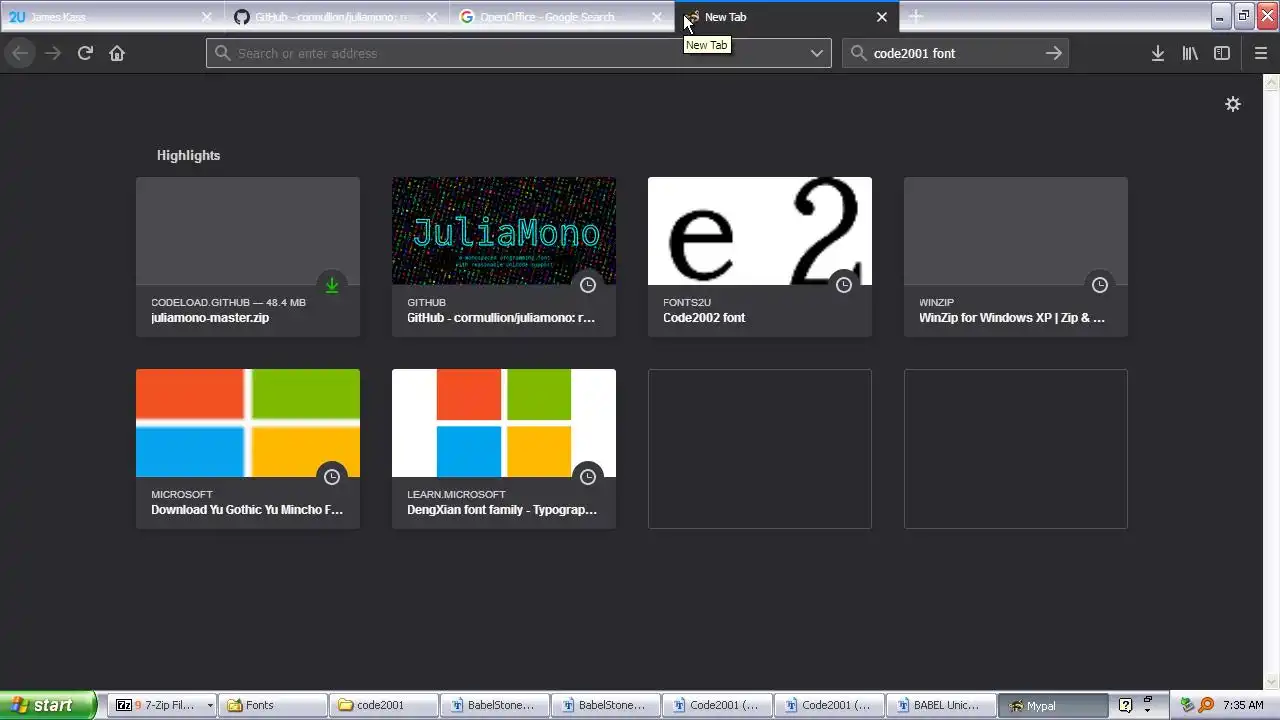Click the clock icon on Yu Gothic card
The width and height of the screenshot is (1280, 720).
pos(332,477)
